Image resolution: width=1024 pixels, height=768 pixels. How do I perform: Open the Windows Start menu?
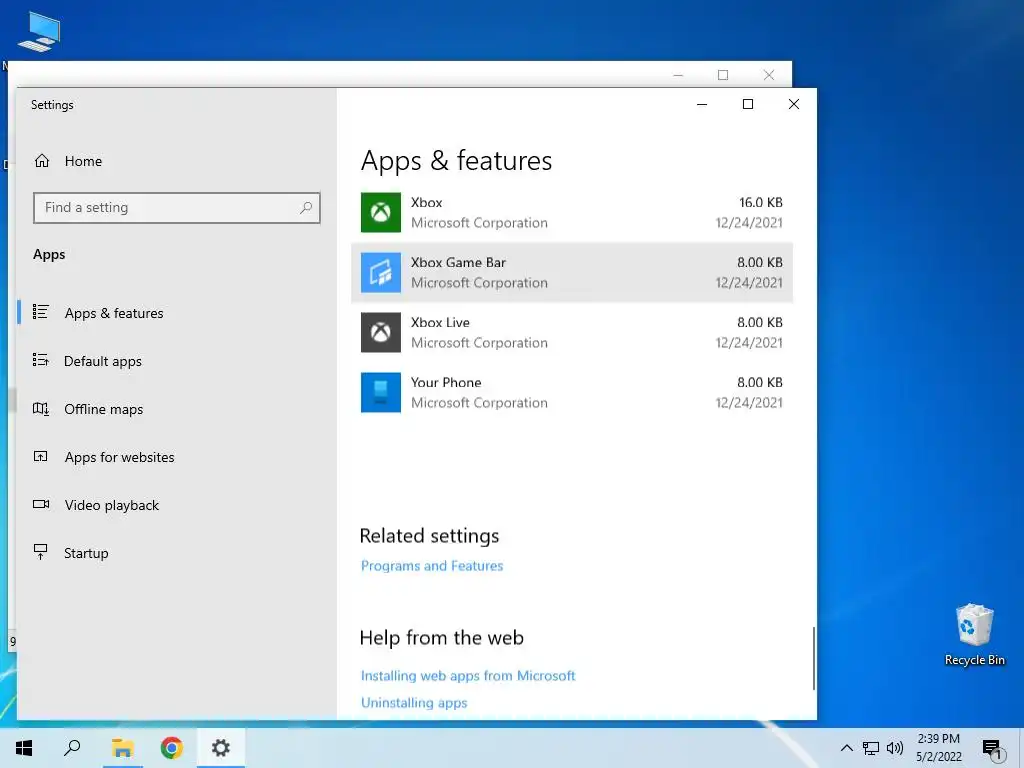[x=24, y=748]
